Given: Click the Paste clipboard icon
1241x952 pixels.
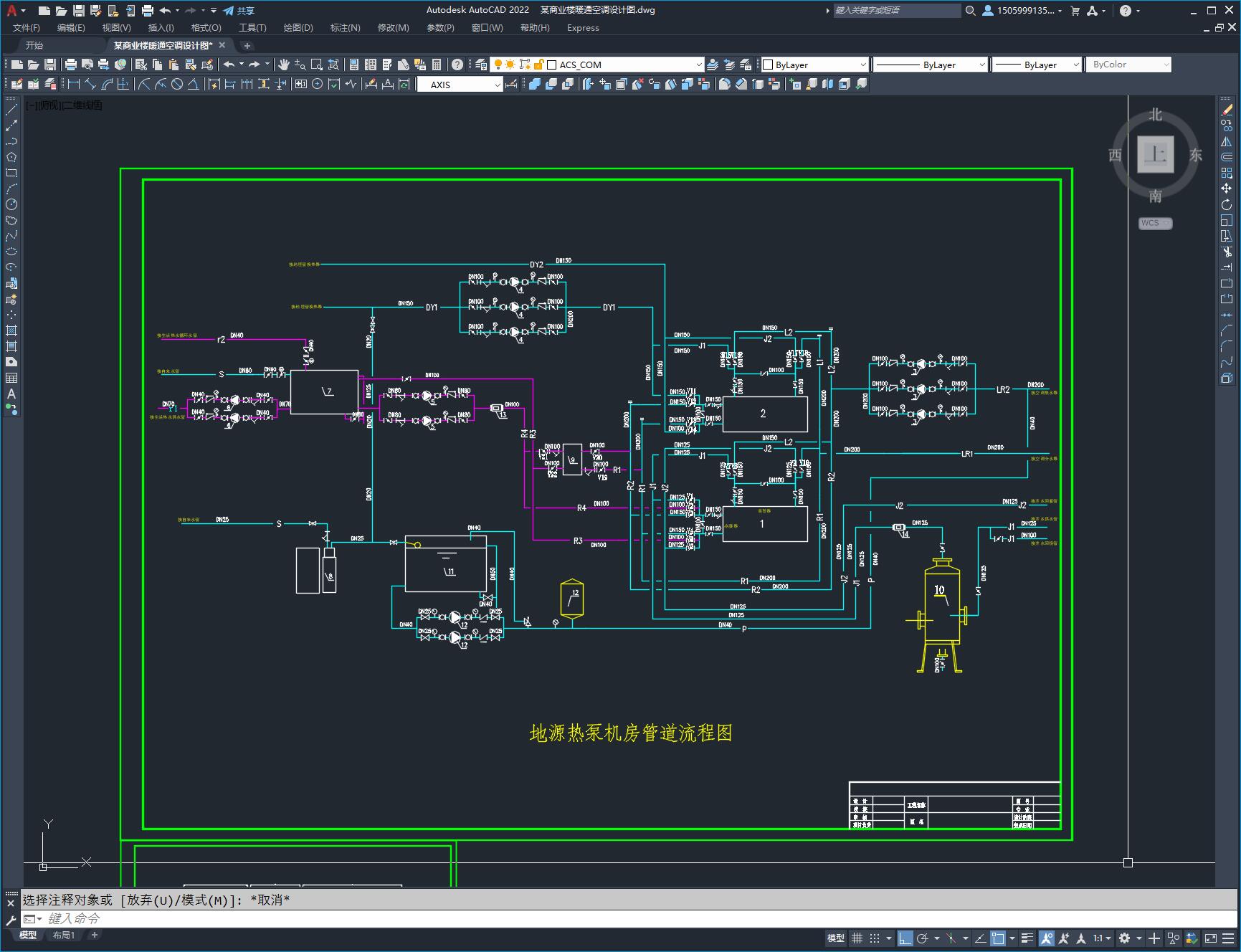Looking at the screenshot, I should pyautogui.click(x=173, y=65).
